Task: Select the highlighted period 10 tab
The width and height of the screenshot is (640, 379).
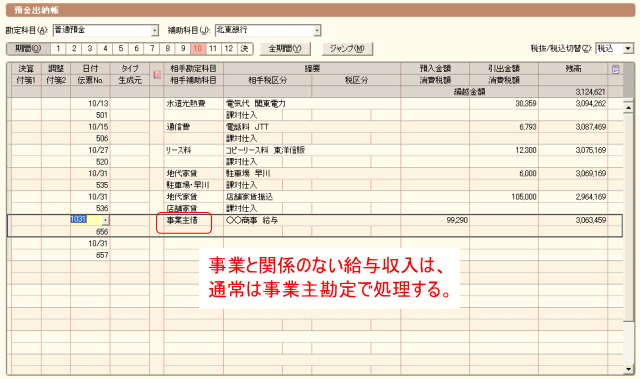Action: (198, 49)
